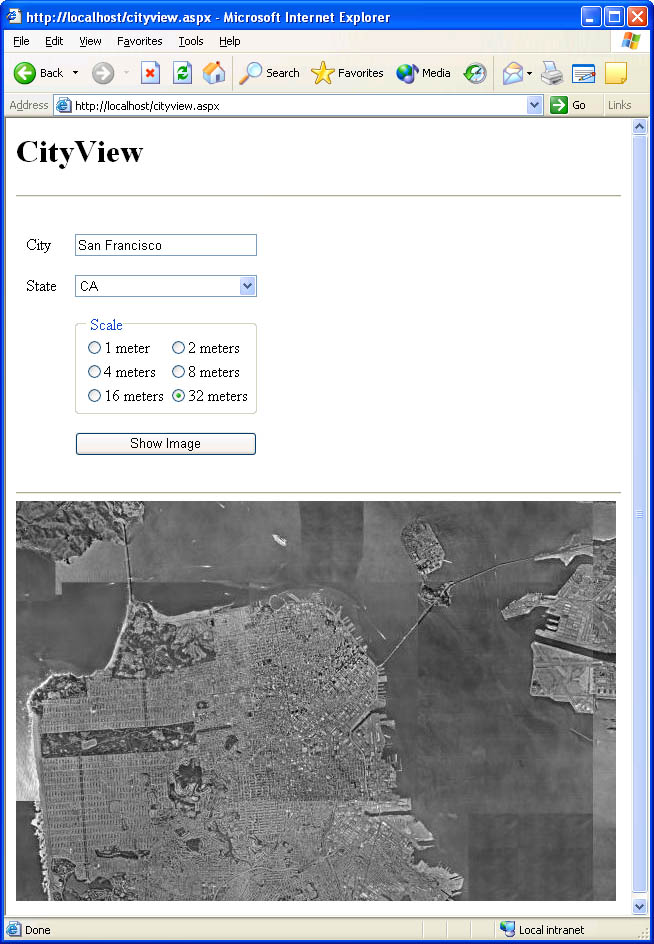Select the 16 meters scale
Screen dimensions: 654x944
(x=94, y=396)
